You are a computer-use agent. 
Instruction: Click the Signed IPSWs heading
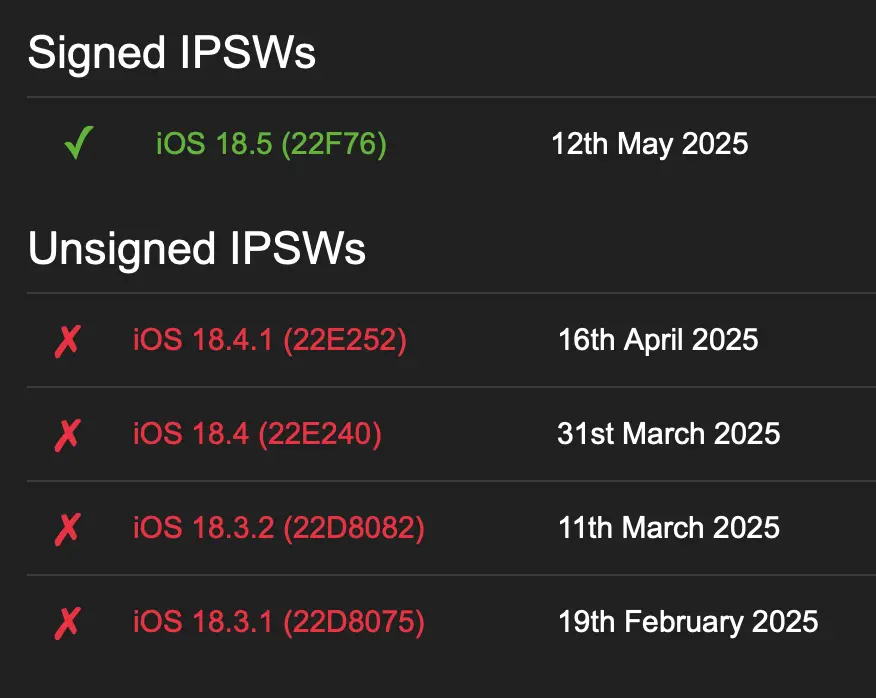172,53
